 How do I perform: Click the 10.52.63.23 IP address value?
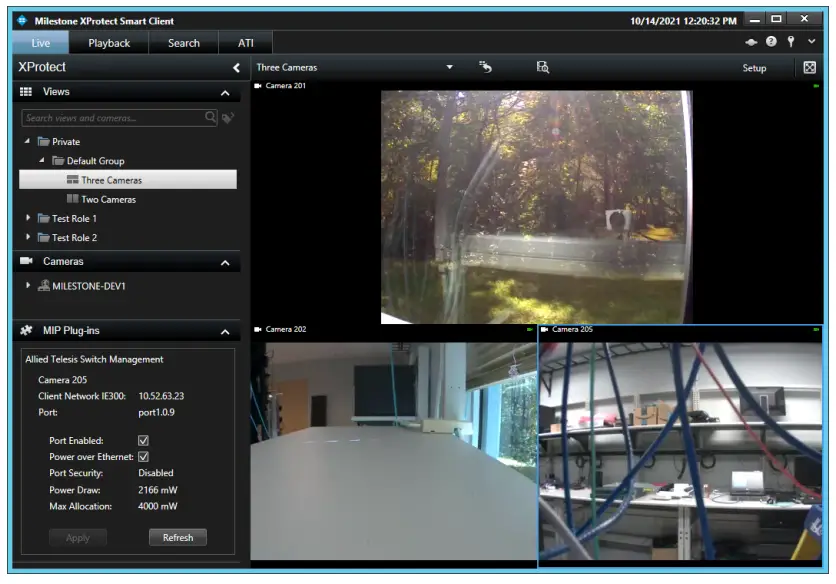click(161, 396)
